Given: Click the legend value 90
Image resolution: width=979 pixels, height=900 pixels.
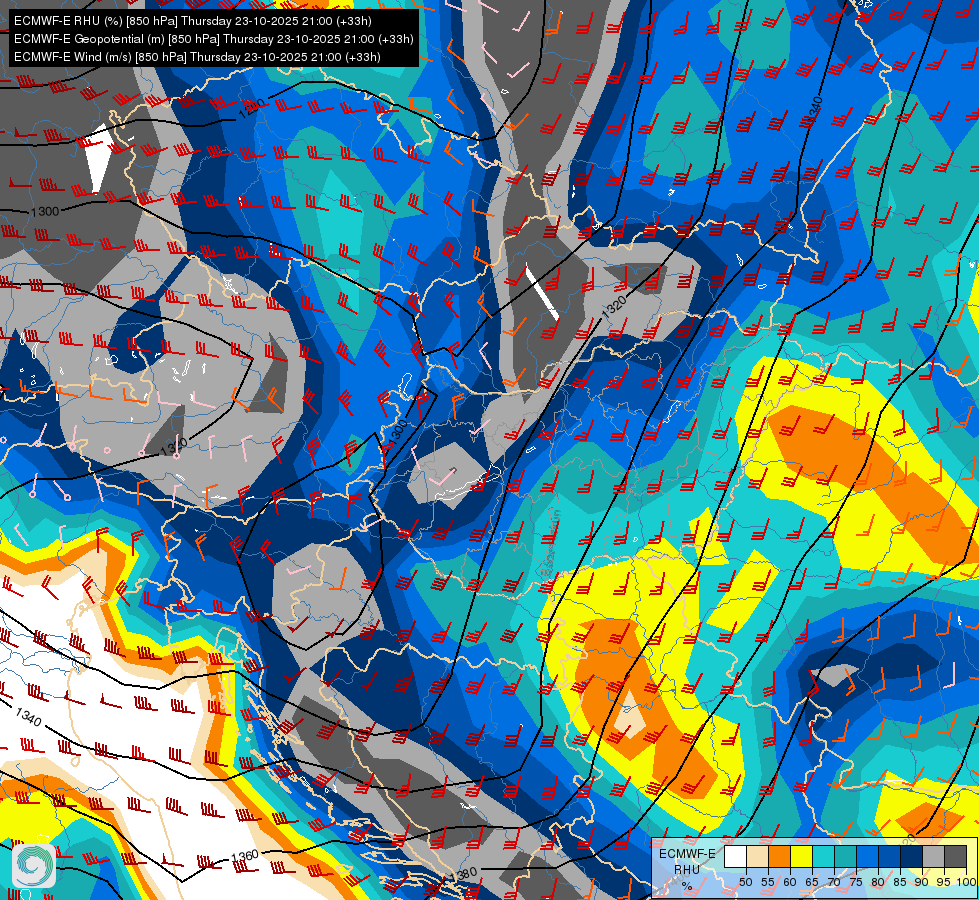Looking at the screenshot, I should 922,882.
